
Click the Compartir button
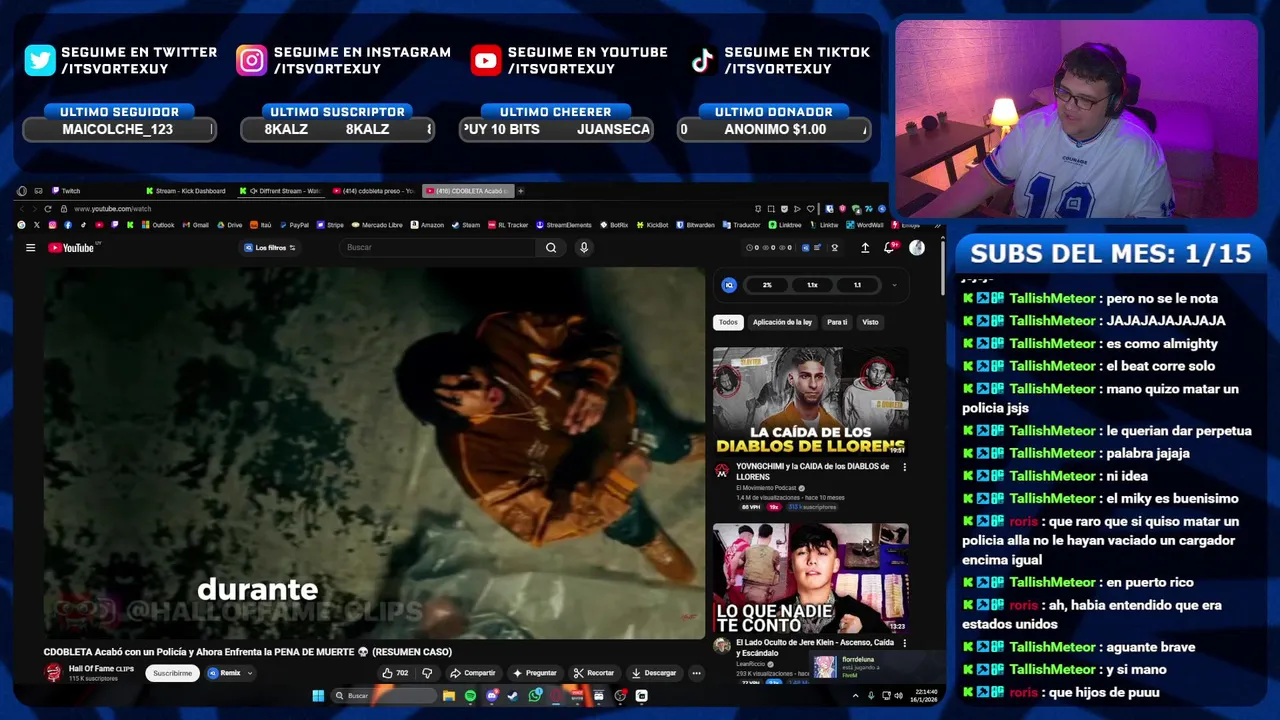pyautogui.click(x=472, y=673)
